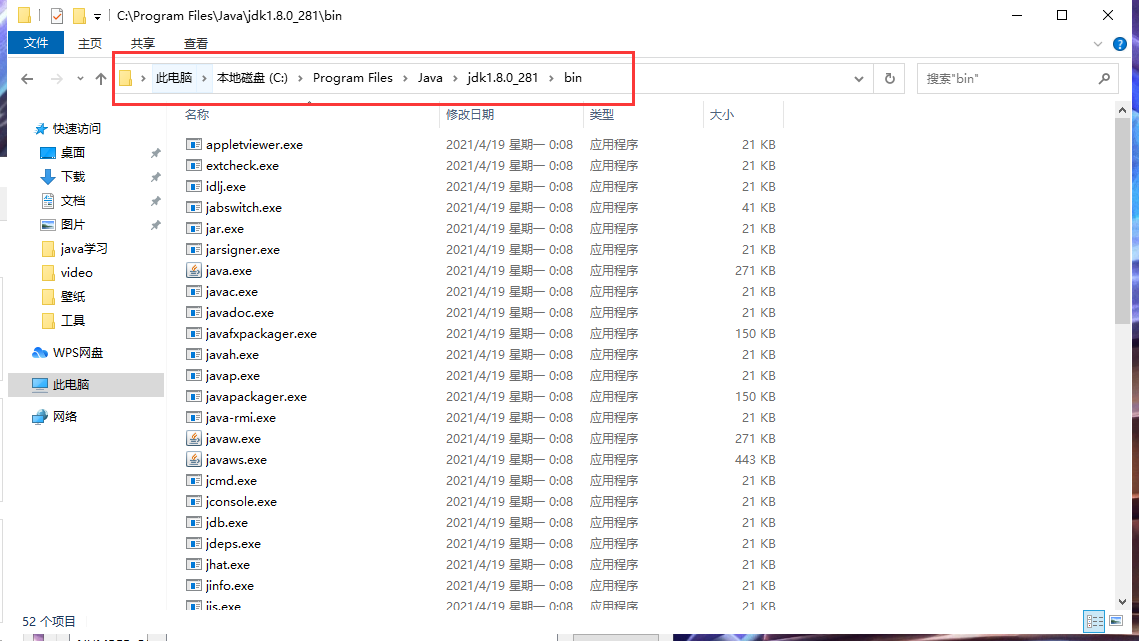This screenshot has width=1139, height=641.
Task: Switch to details view layout icon
Action: click(x=1094, y=621)
